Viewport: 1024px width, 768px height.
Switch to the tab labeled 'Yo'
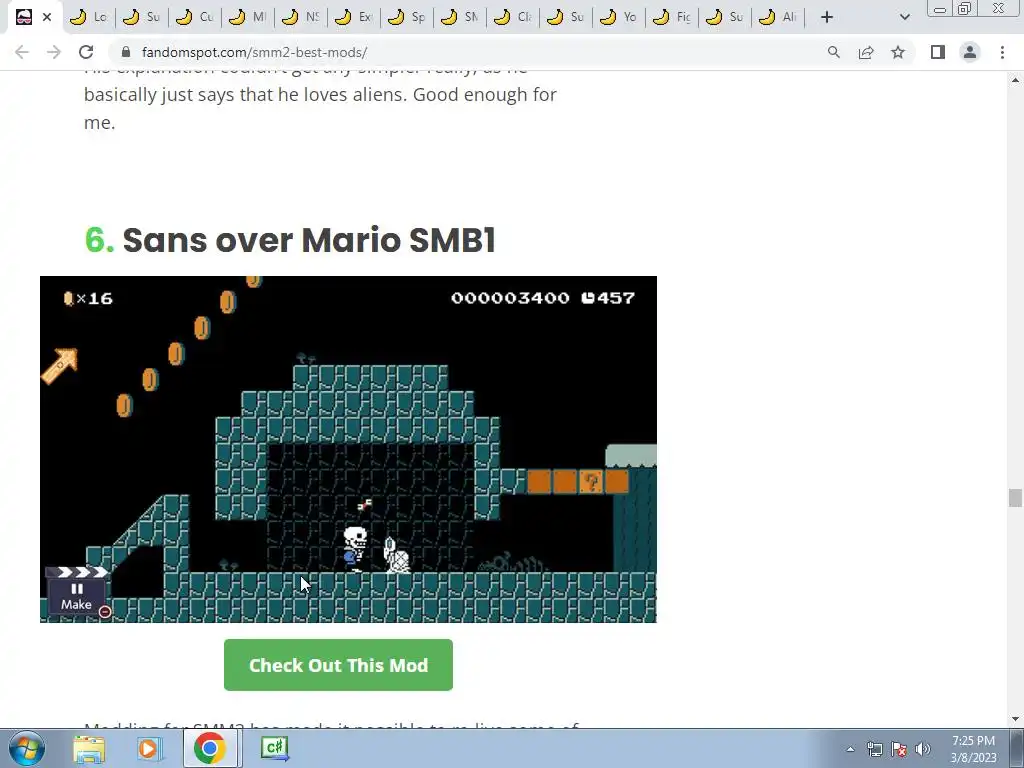pos(618,17)
